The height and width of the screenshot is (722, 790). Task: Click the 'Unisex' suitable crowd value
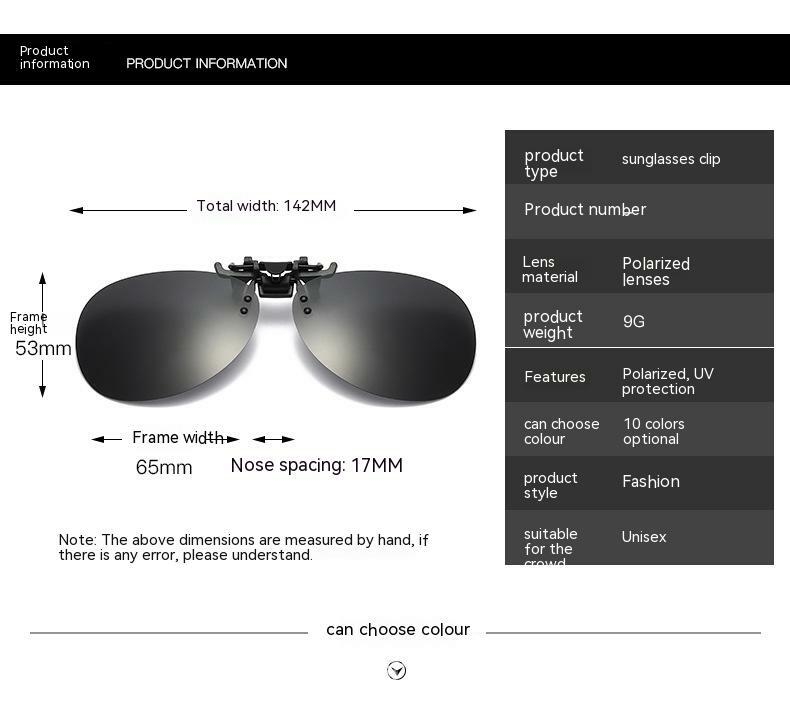tap(643, 537)
